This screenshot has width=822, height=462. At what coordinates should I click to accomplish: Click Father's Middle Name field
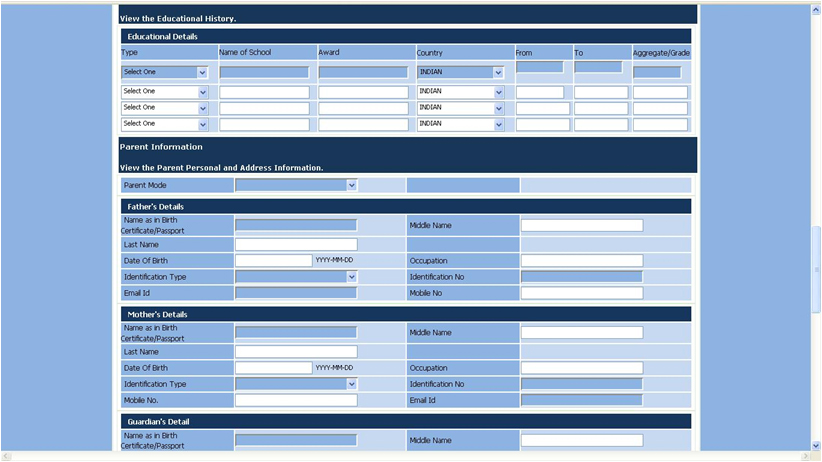coord(582,225)
